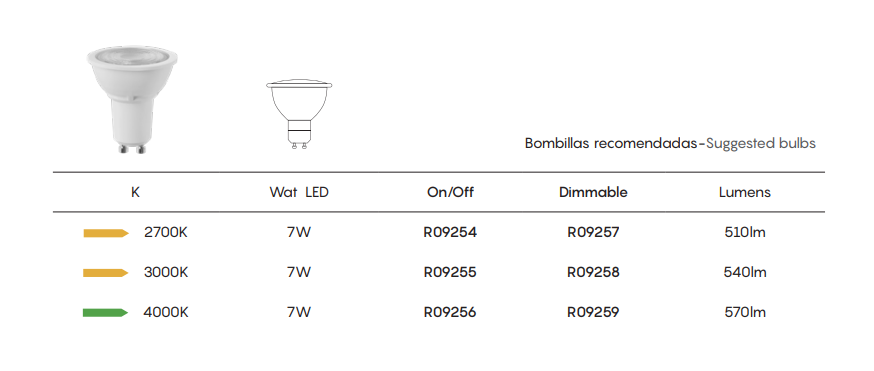The width and height of the screenshot is (874, 371).
Task: Click the GU10 bulb line drawing
Action: (299, 115)
